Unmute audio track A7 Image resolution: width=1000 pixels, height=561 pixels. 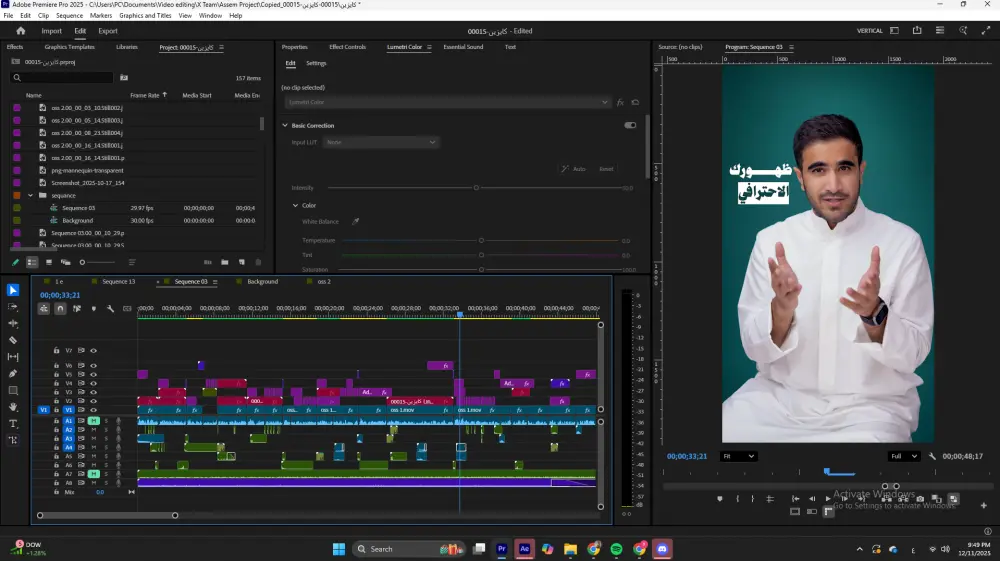94,474
